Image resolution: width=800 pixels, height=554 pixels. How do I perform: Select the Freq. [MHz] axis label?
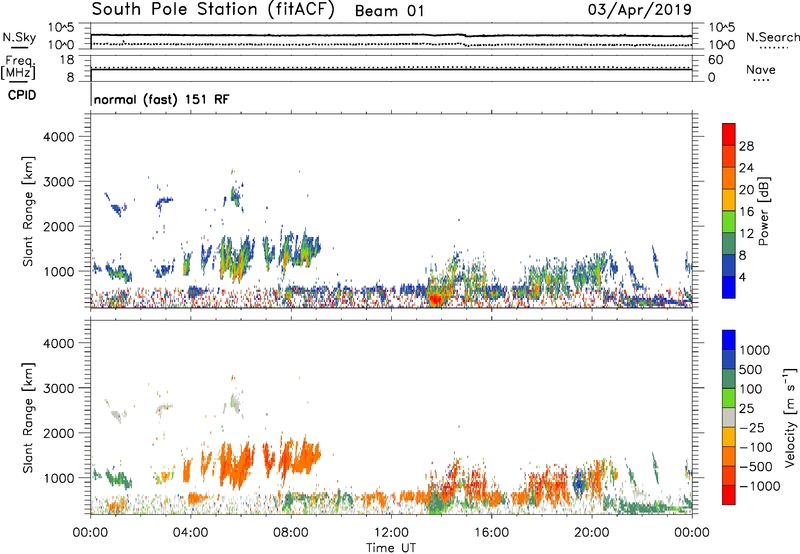click(19, 67)
